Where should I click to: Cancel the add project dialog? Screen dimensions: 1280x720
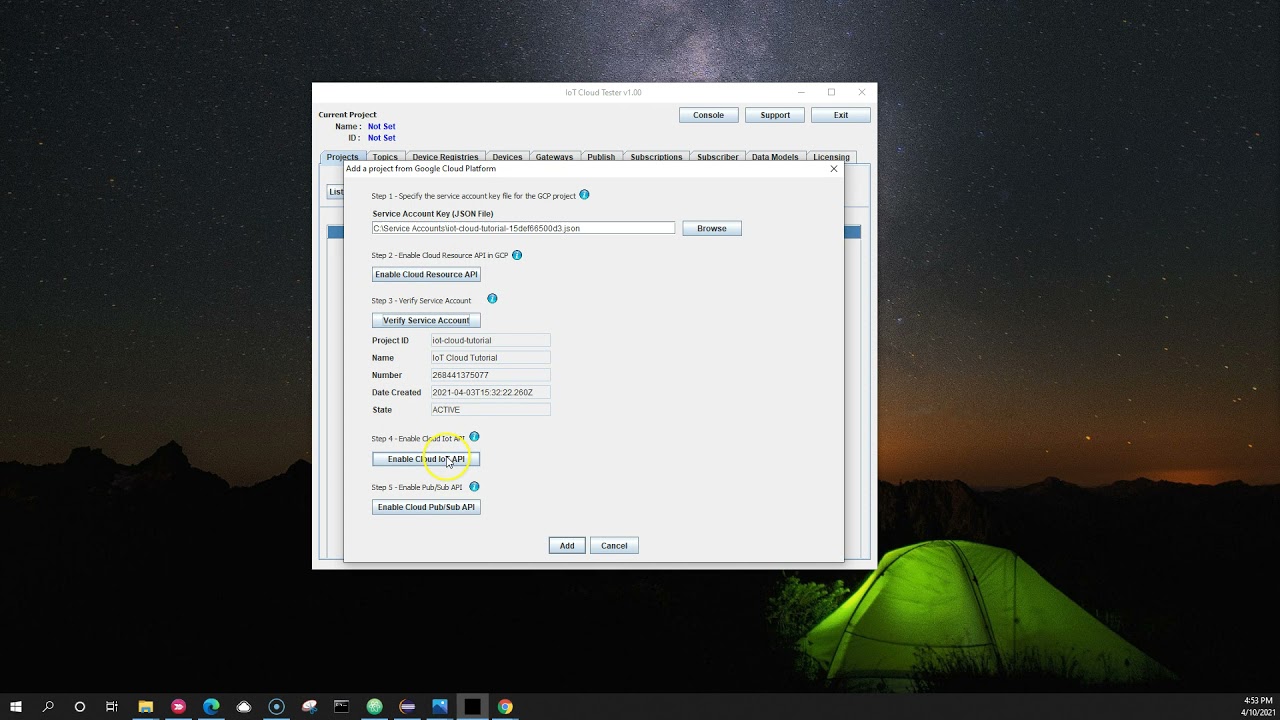614,545
